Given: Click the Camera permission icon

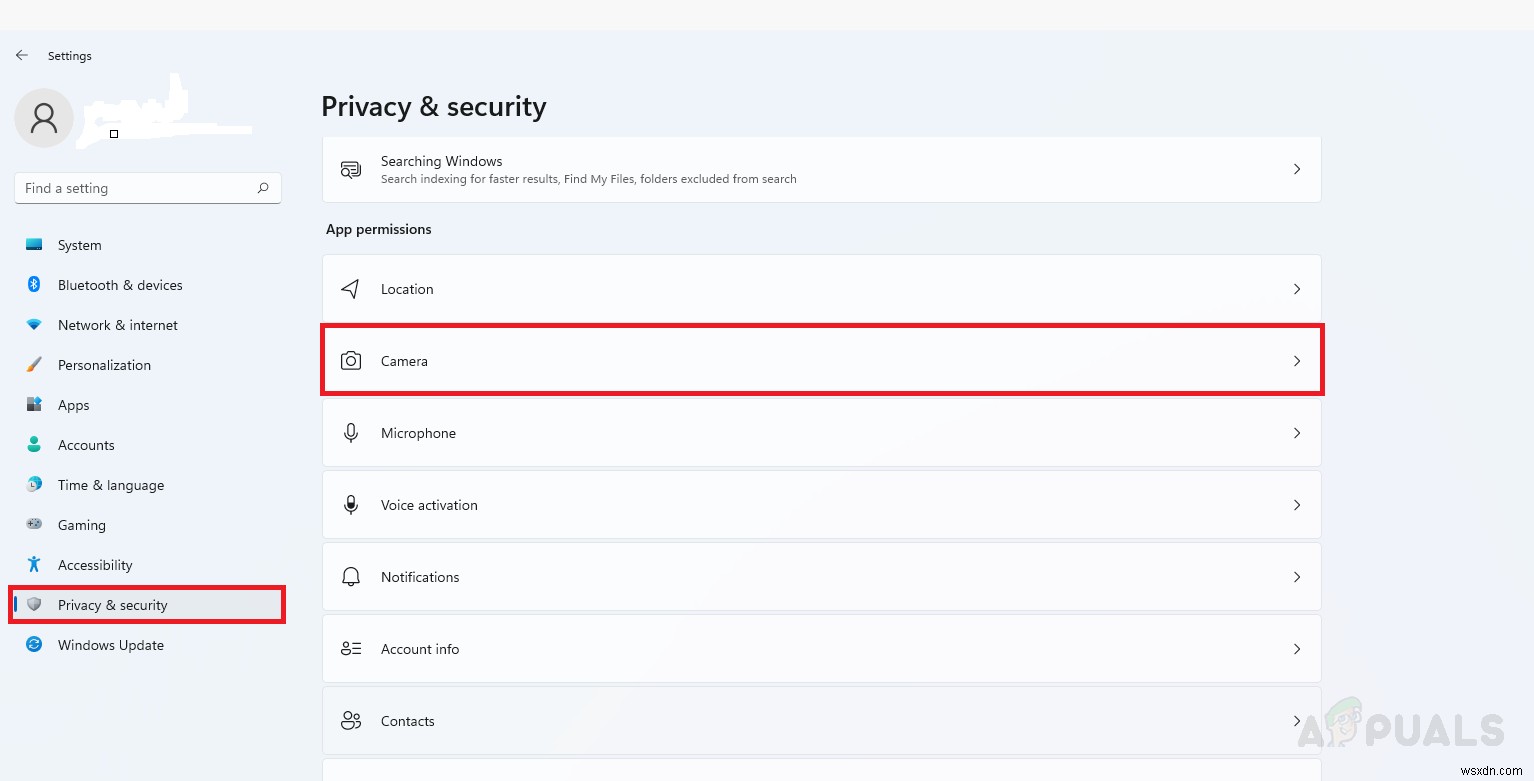Looking at the screenshot, I should 351,361.
